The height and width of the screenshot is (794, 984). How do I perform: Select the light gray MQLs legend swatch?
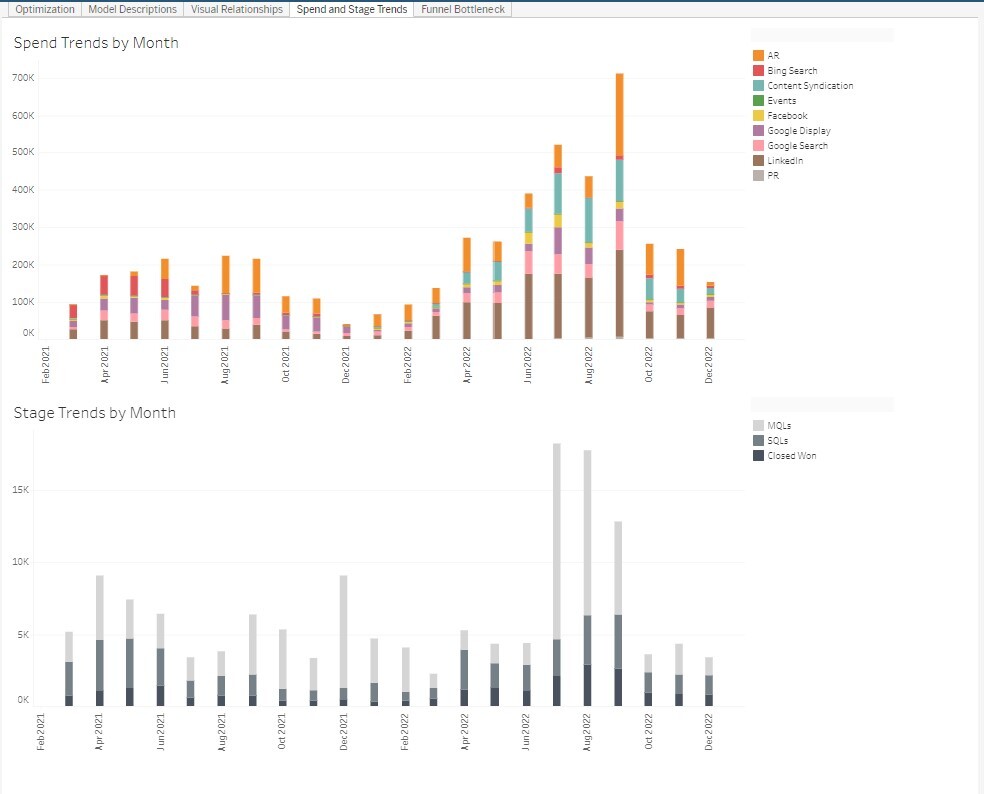tap(758, 426)
